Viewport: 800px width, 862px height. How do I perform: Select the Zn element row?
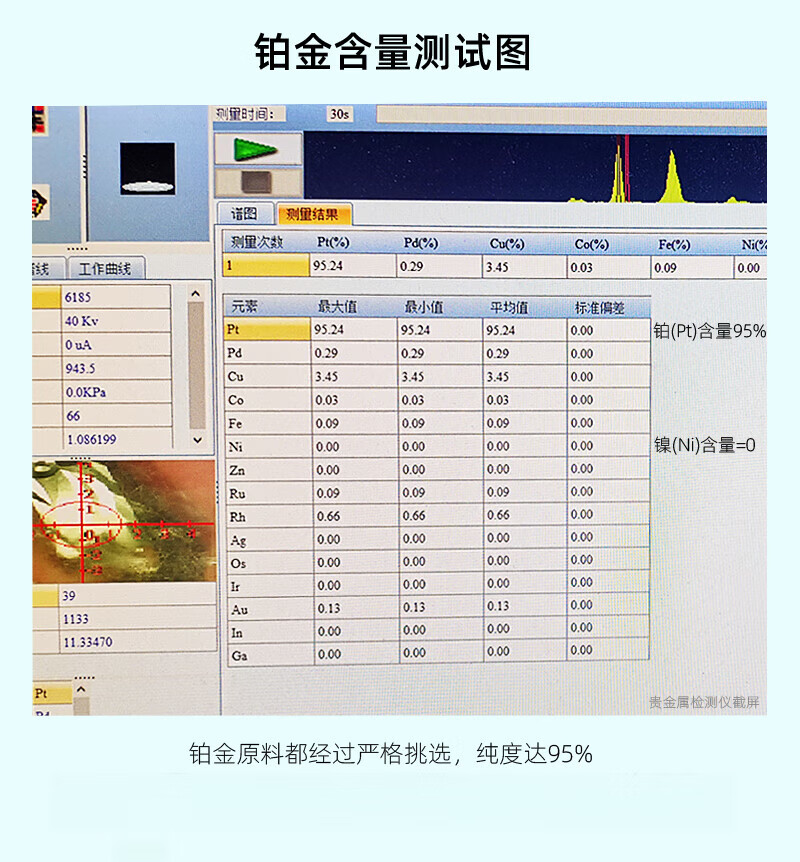[437, 469]
